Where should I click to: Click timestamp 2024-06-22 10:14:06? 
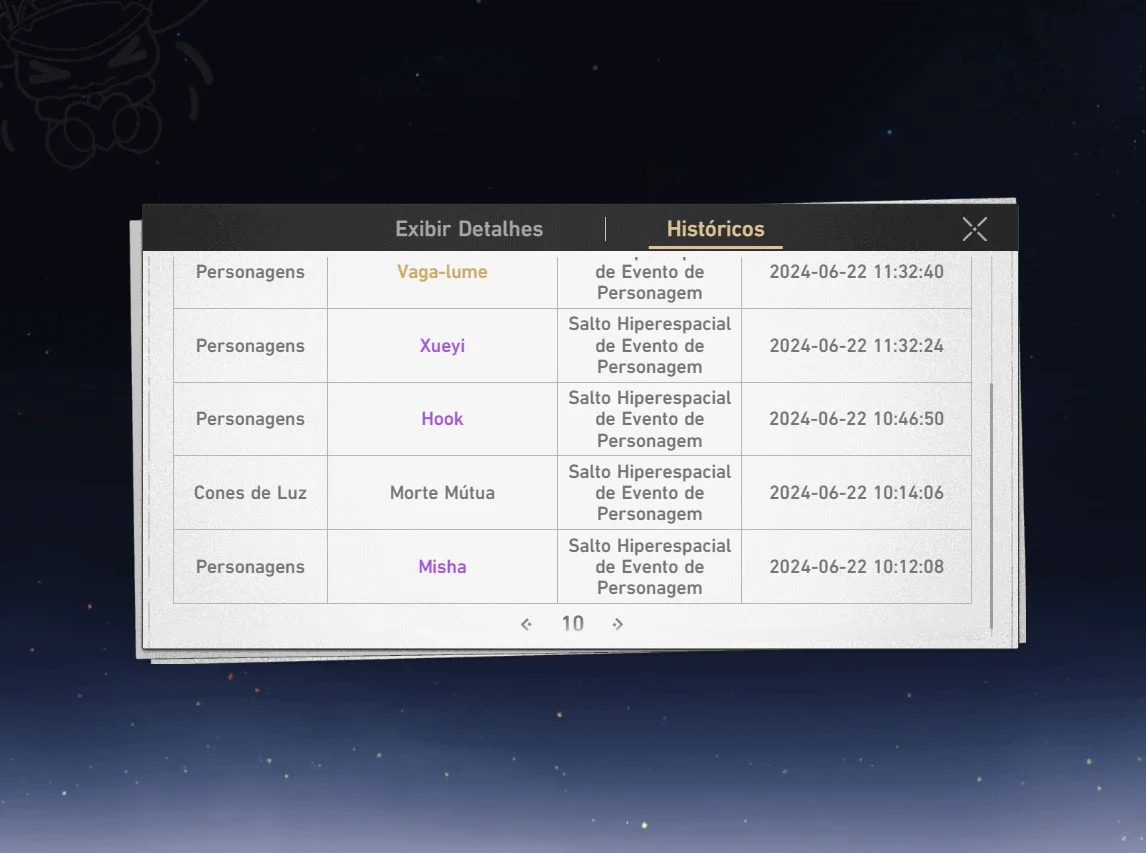pyautogui.click(x=857, y=493)
